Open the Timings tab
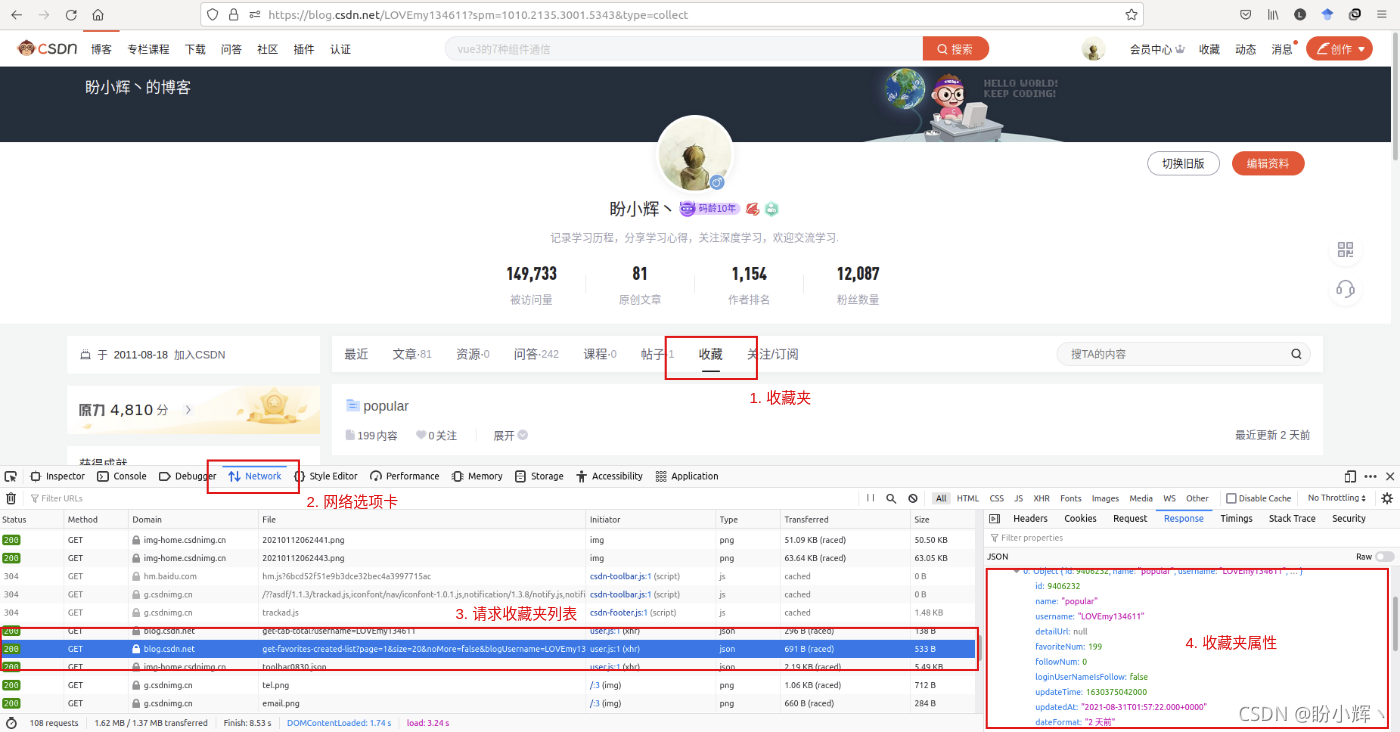Image resolution: width=1400 pixels, height=732 pixels. pyautogui.click(x=1236, y=519)
